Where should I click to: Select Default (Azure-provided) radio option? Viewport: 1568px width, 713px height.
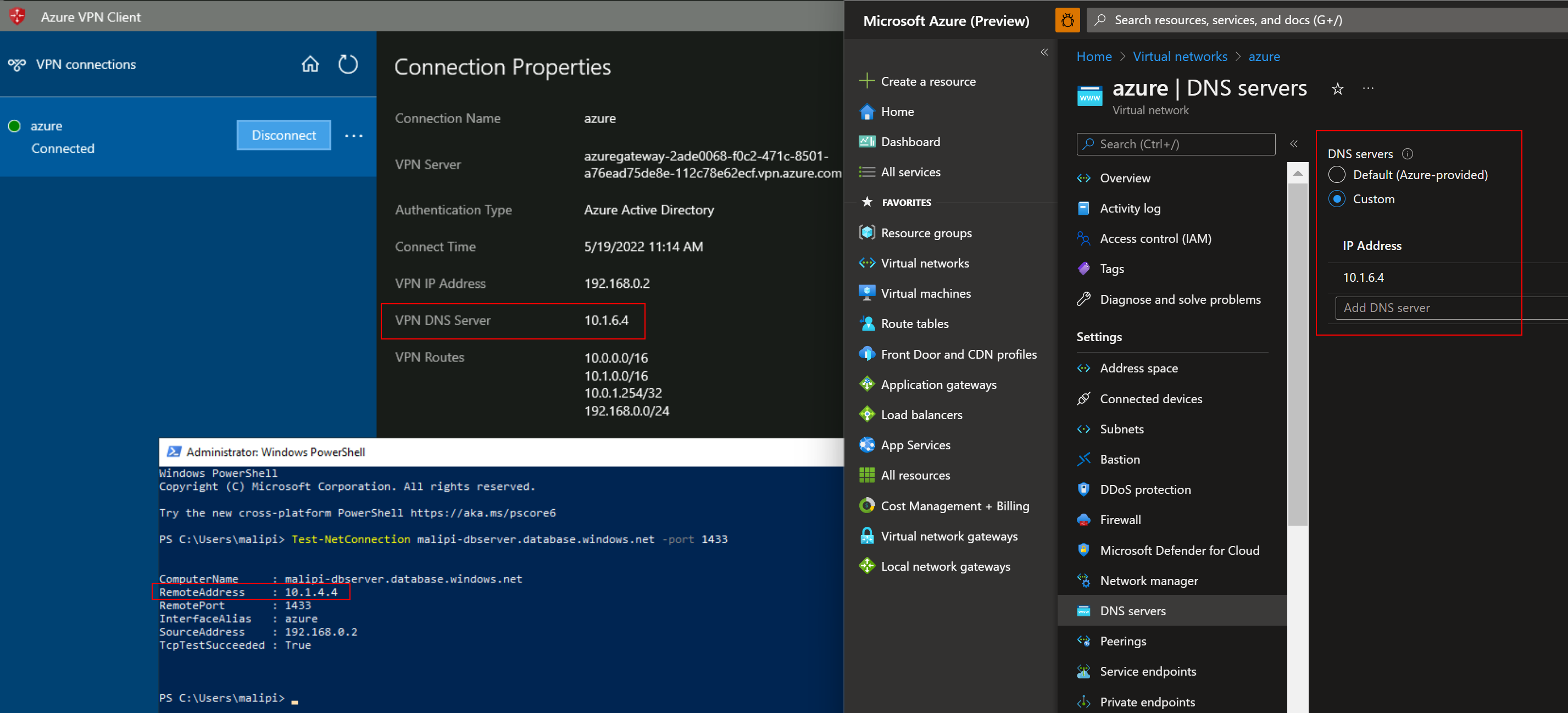(1337, 175)
